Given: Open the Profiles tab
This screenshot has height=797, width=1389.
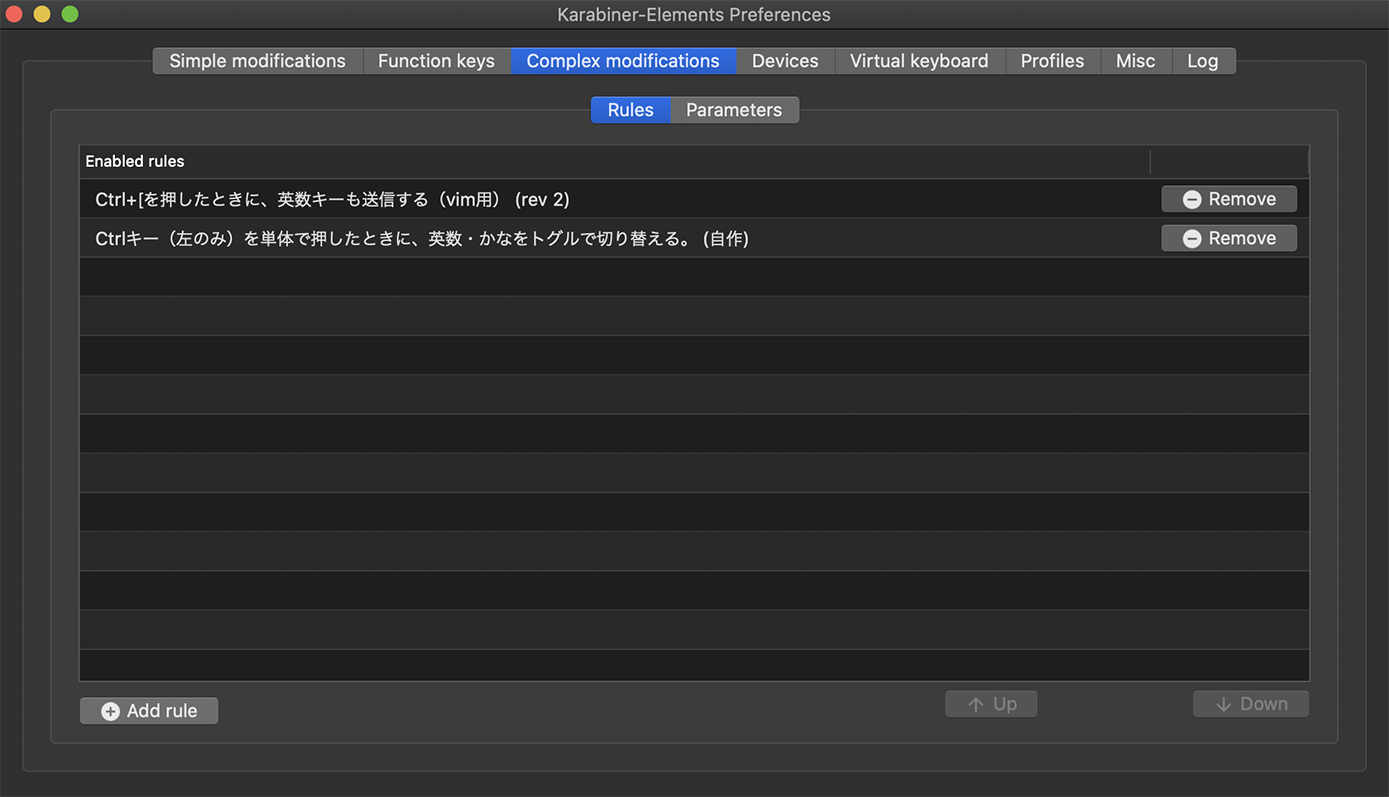Looking at the screenshot, I should [1052, 61].
